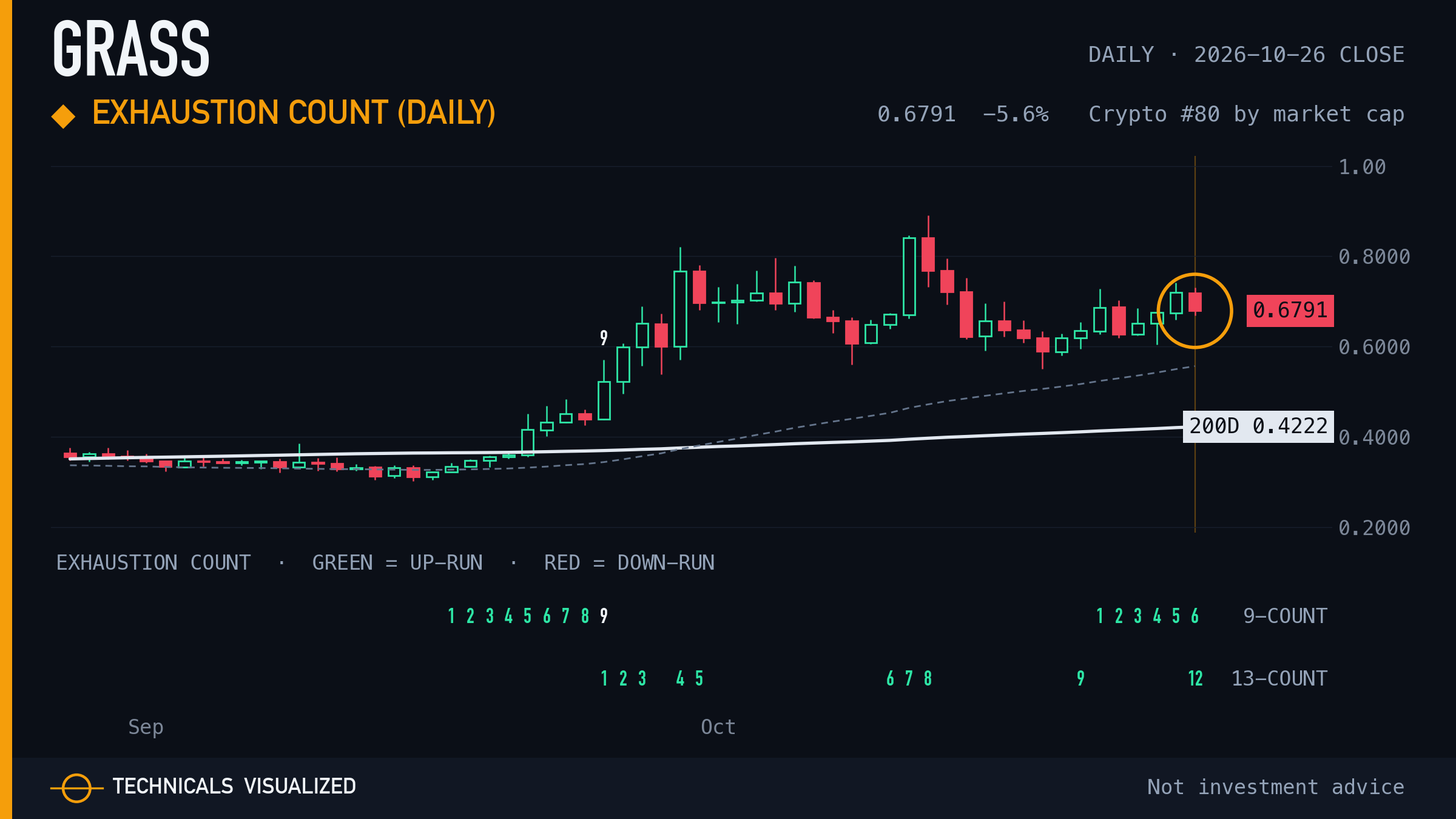1456x819 pixels.
Task: Click the orange diamond icon beside Exhaustion Count
Action: click(x=64, y=116)
